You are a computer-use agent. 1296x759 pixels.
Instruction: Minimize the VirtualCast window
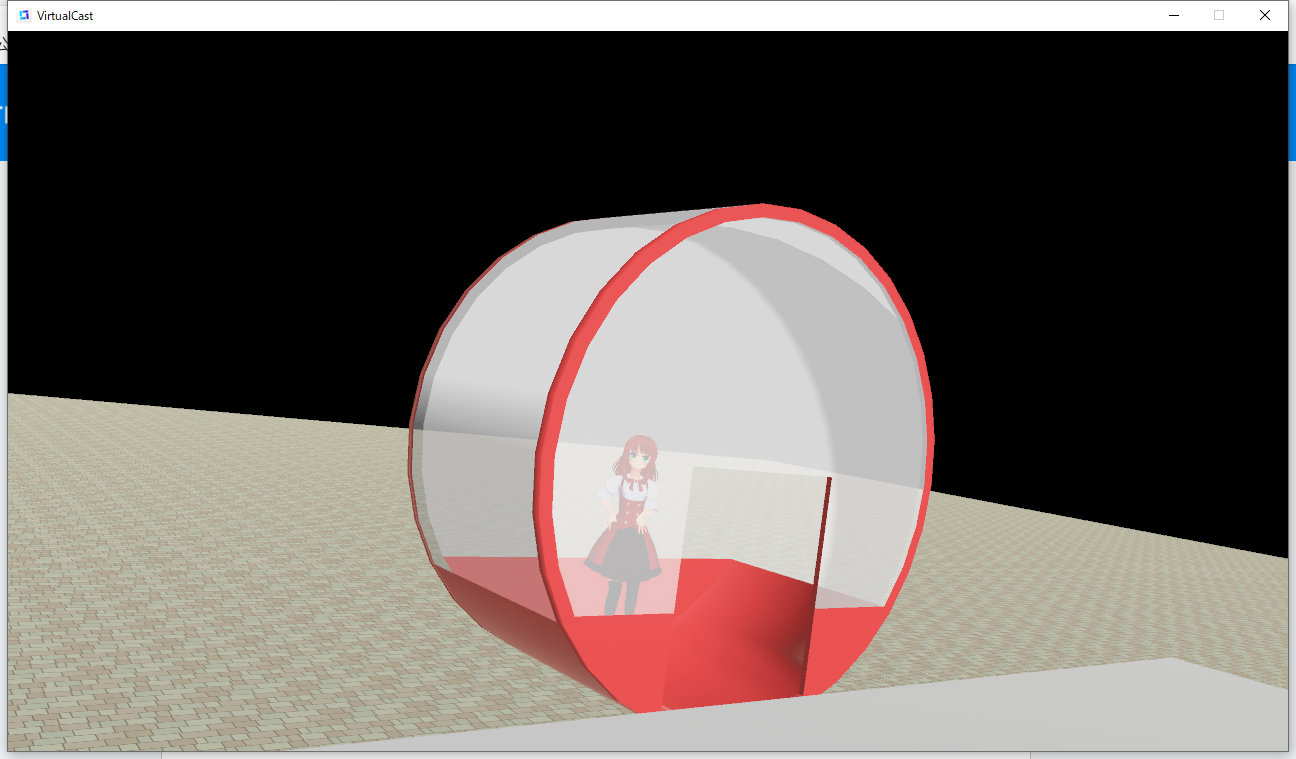[1173, 15]
